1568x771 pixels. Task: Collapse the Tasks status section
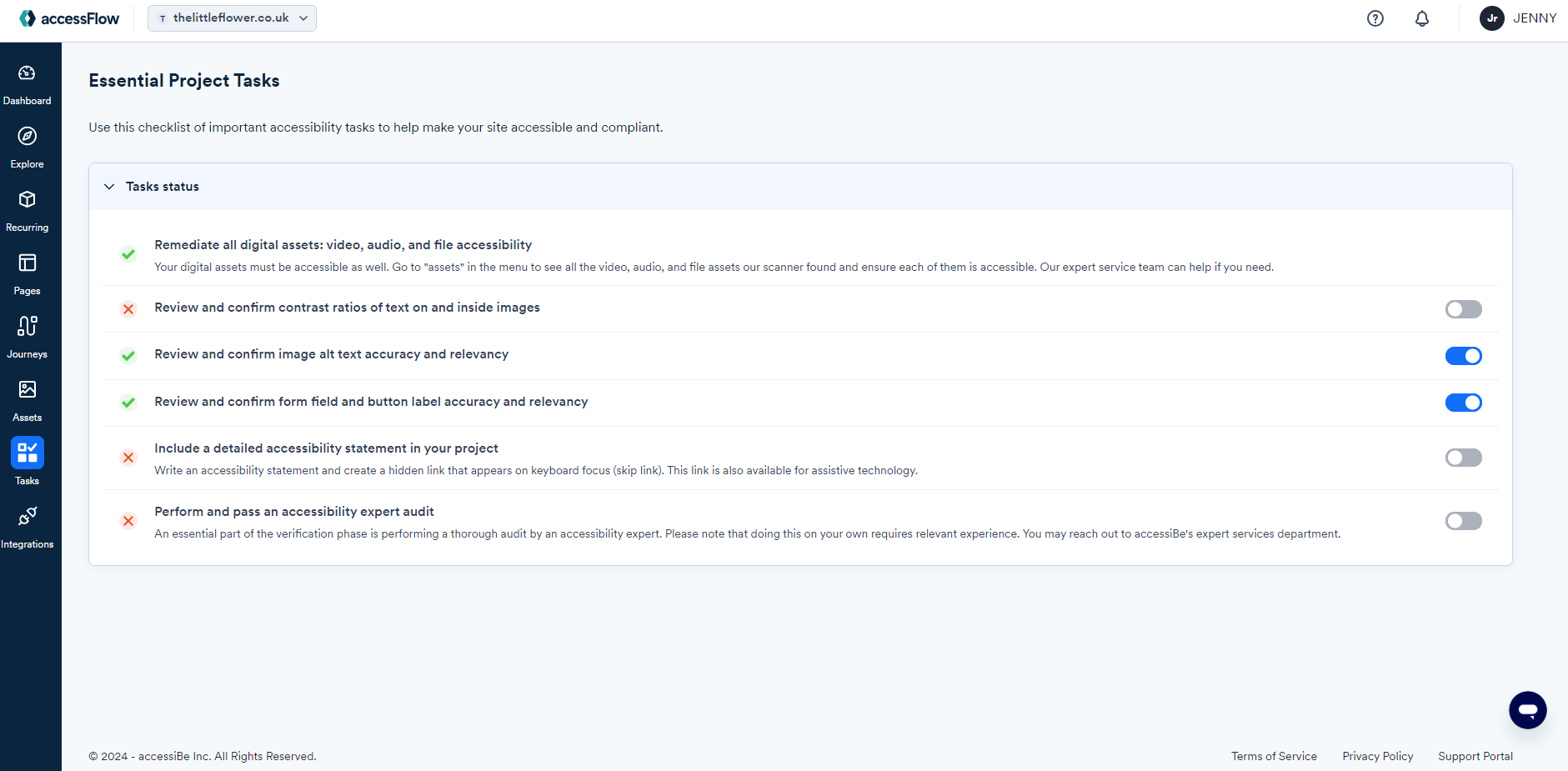109,186
